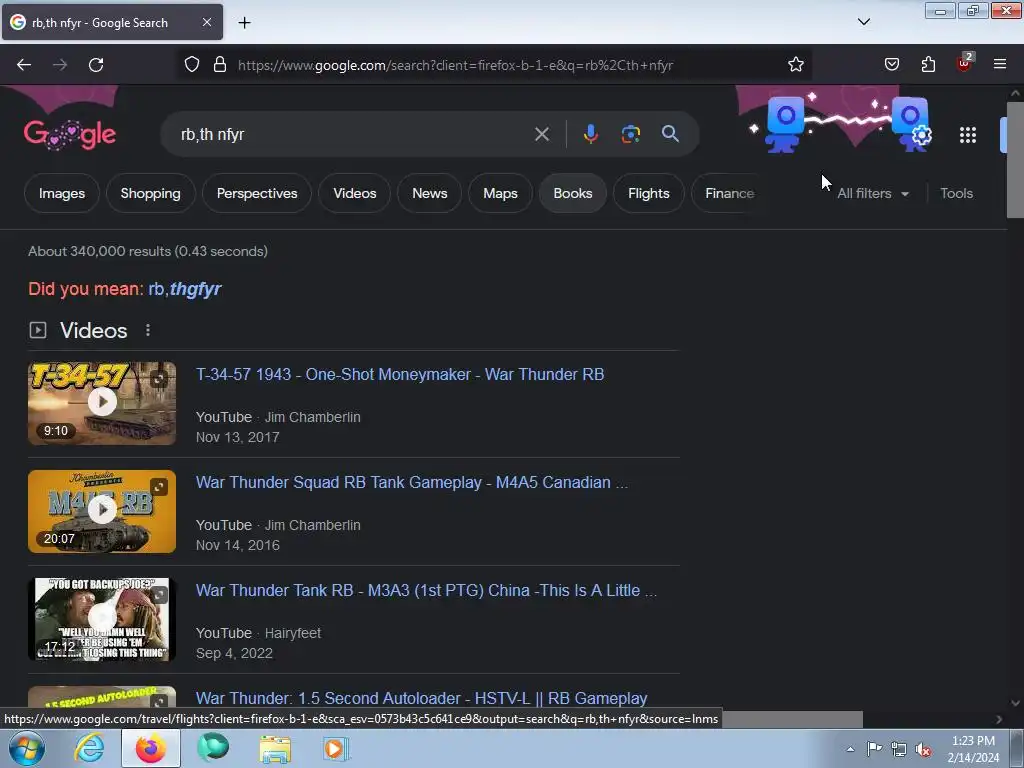
Task: Filter results by Videos
Action: [x=355, y=193]
